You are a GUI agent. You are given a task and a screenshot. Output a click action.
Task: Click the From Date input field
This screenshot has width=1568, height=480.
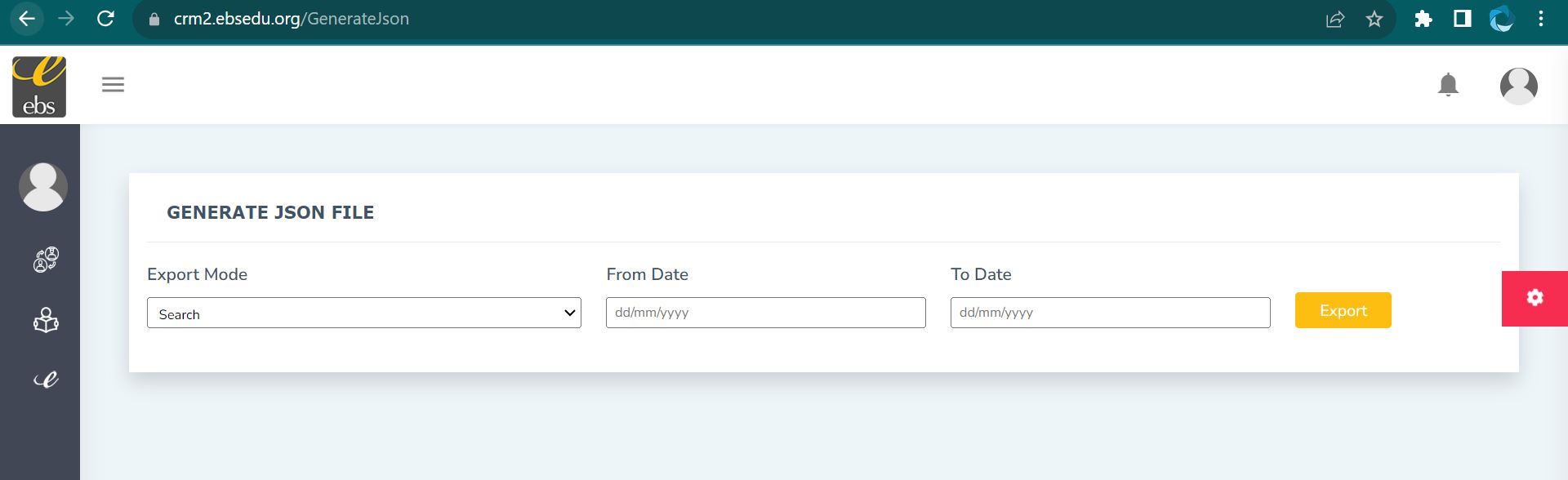click(x=765, y=313)
